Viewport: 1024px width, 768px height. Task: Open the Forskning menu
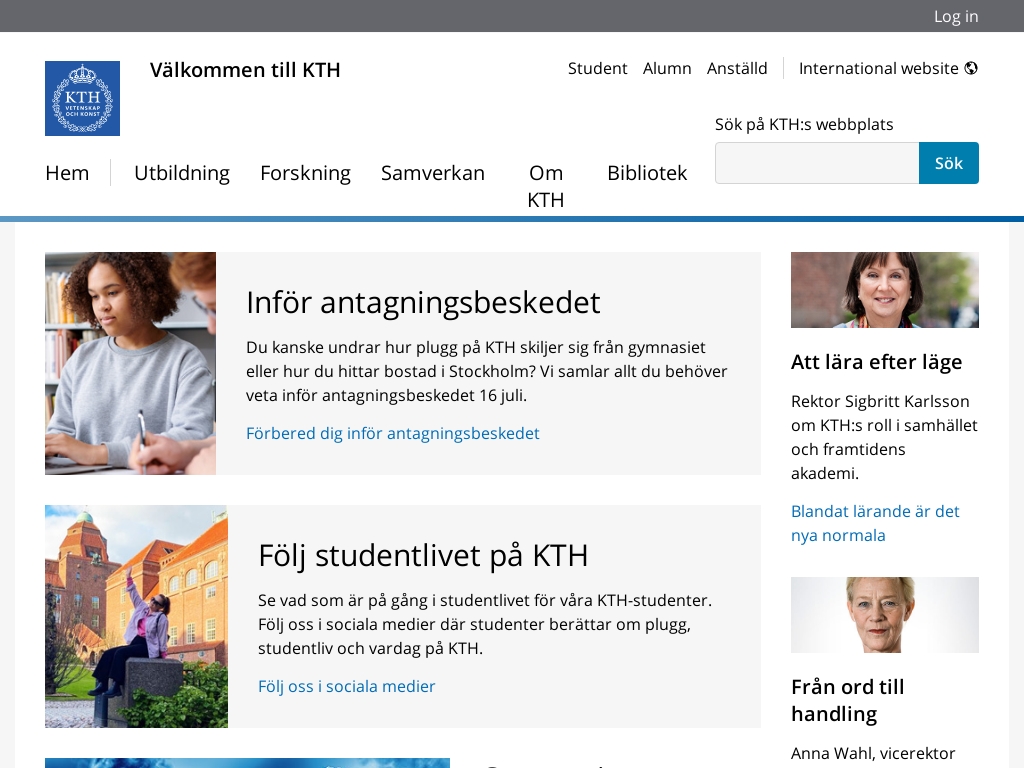click(x=306, y=173)
